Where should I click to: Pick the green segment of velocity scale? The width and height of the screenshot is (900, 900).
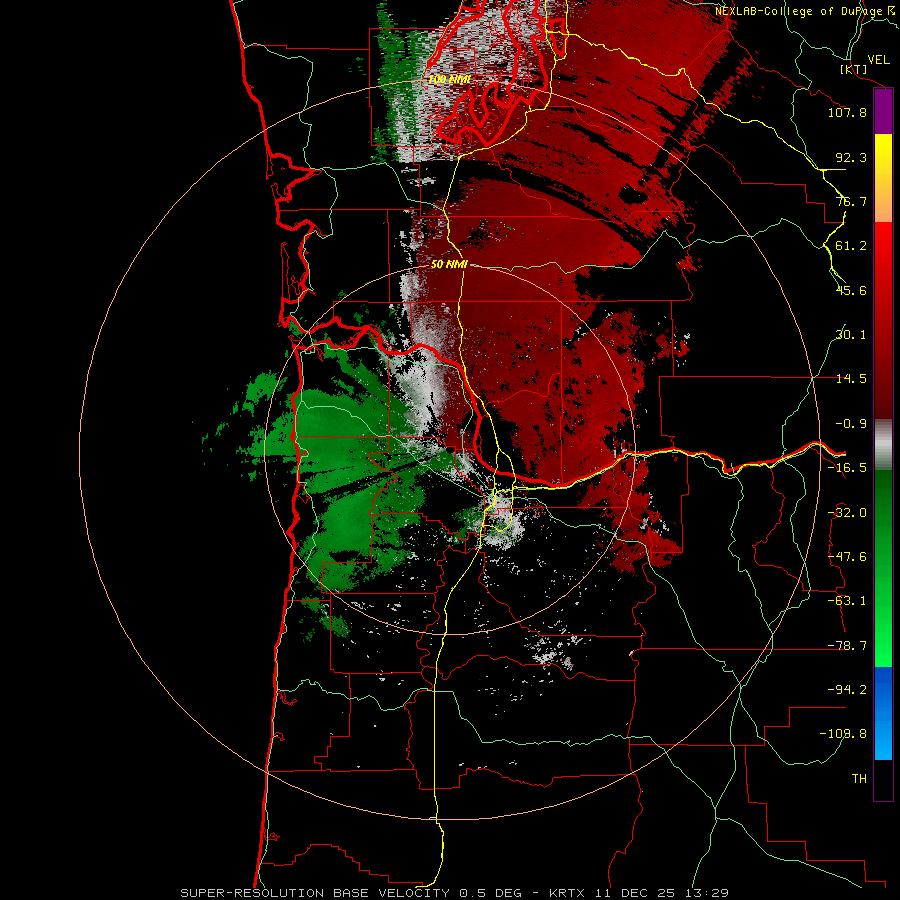883,568
